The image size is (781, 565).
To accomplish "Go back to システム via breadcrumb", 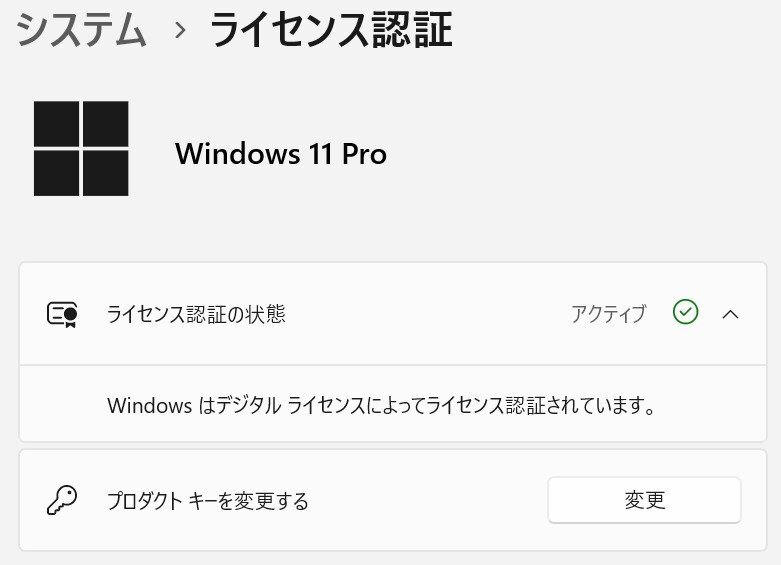I will pyautogui.click(x=82, y=29).
